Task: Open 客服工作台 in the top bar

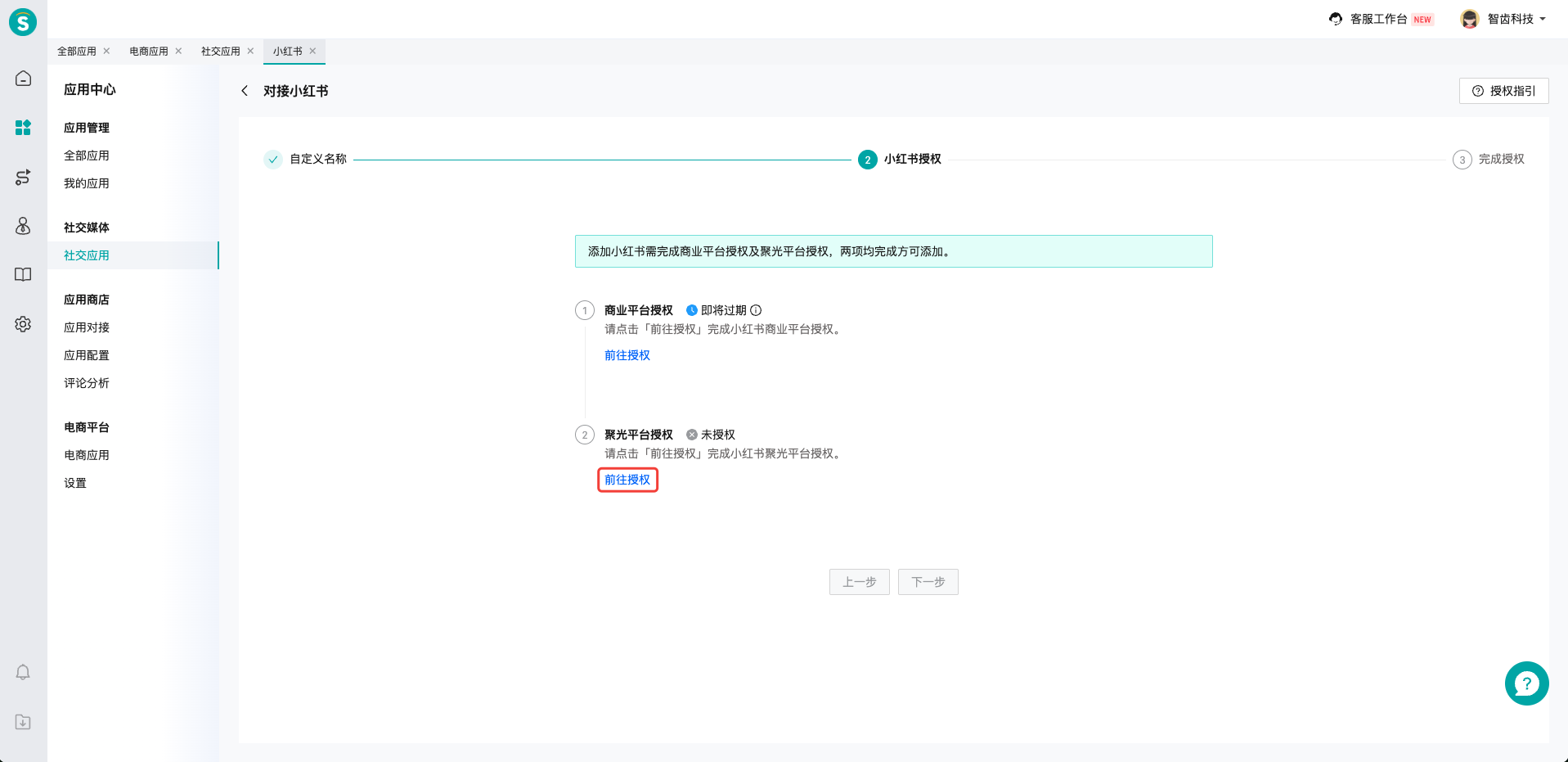Action: 1378,19
